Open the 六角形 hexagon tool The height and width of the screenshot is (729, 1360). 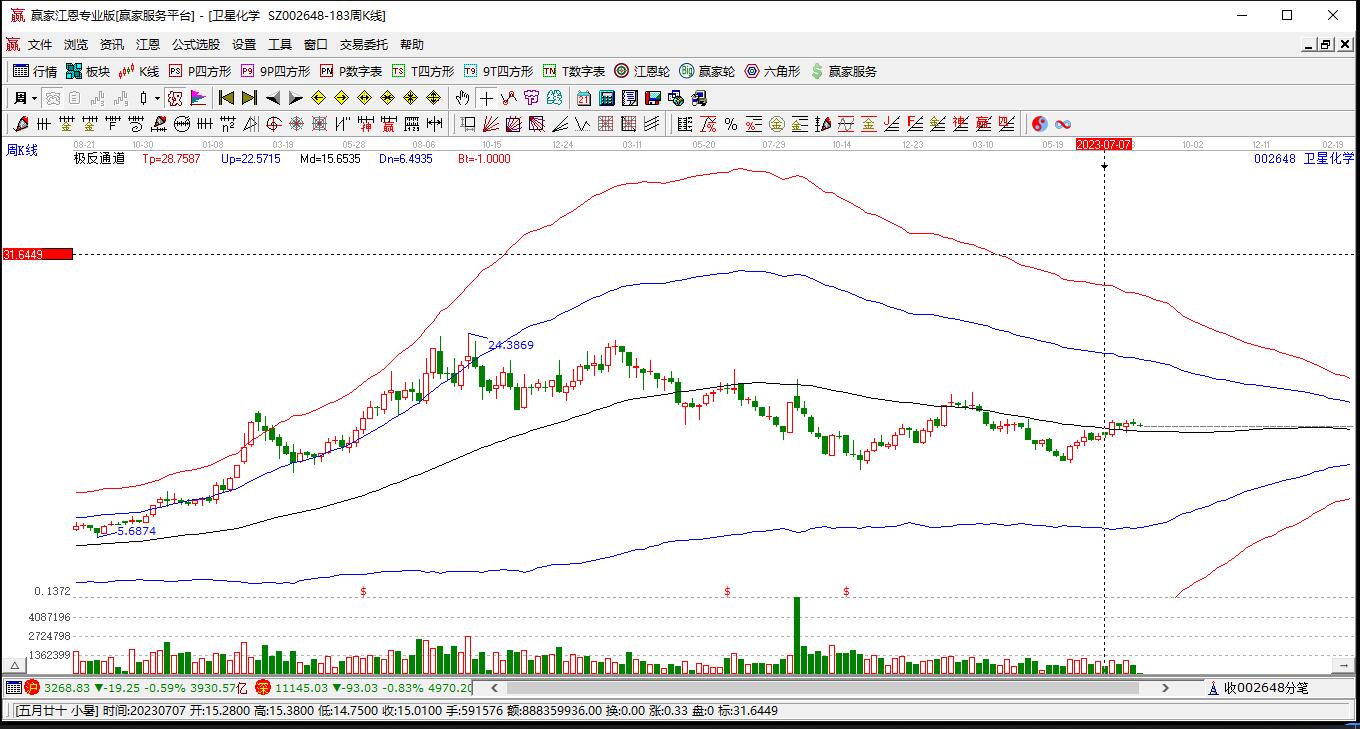pyautogui.click(x=772, y=71)
